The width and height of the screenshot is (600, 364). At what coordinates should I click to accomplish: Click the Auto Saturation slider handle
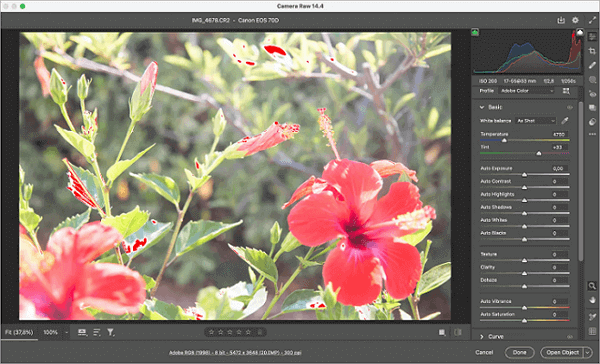click(525, 320)
